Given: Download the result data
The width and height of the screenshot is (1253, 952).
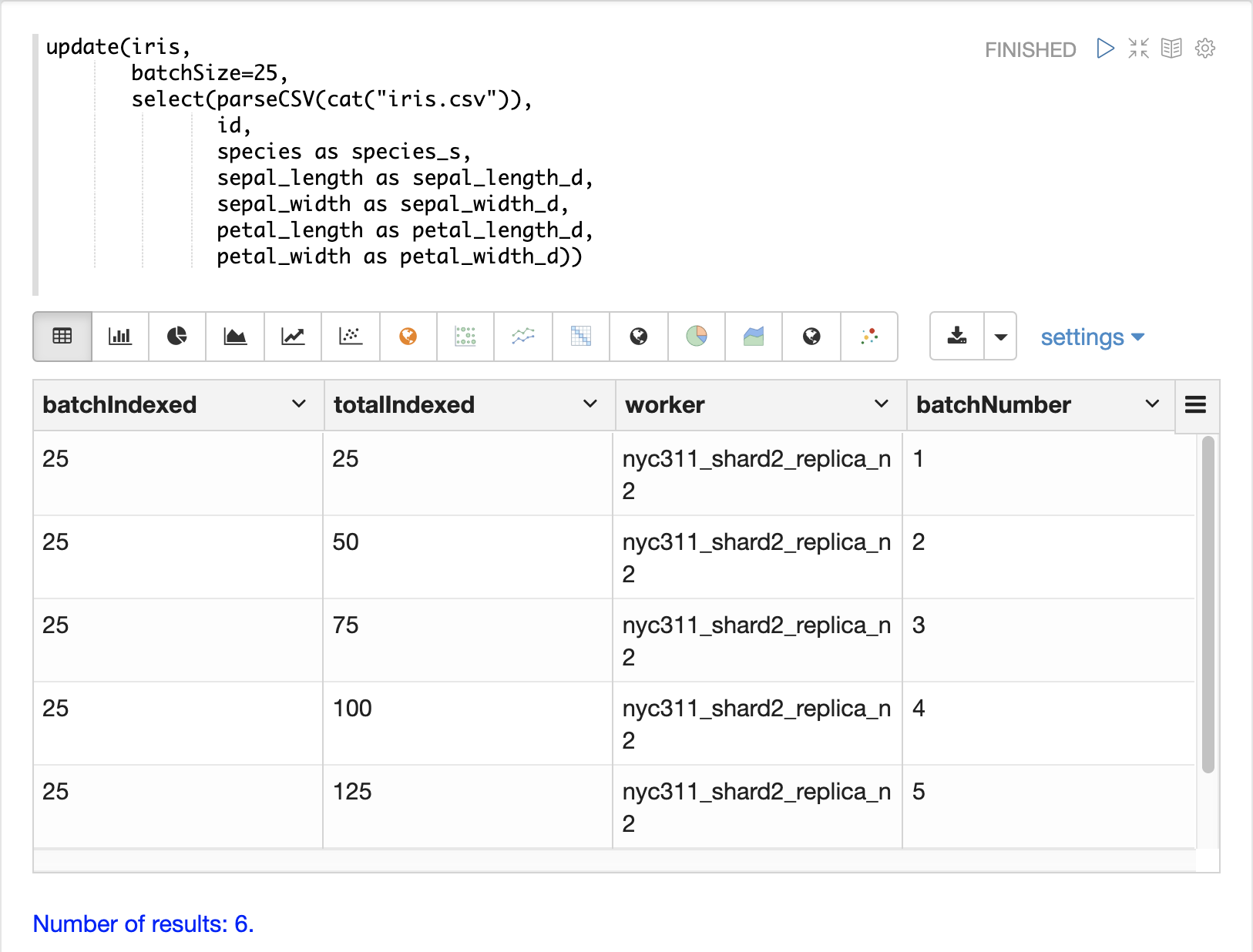Looking at the screenshot, I should [x=957, y=336].
